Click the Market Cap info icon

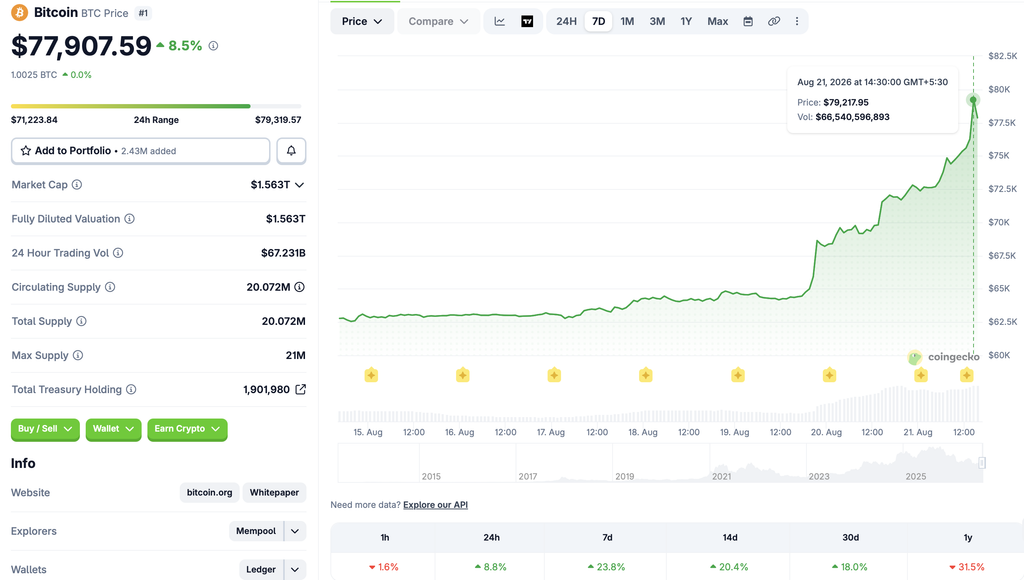pyautogui.click(x=77, y=185)
